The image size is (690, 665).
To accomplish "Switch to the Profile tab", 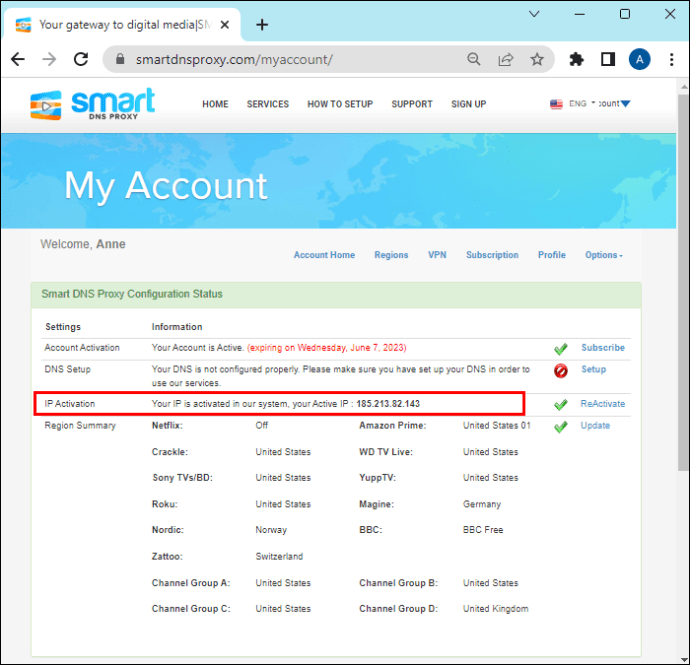I will (x=552, y=255).
